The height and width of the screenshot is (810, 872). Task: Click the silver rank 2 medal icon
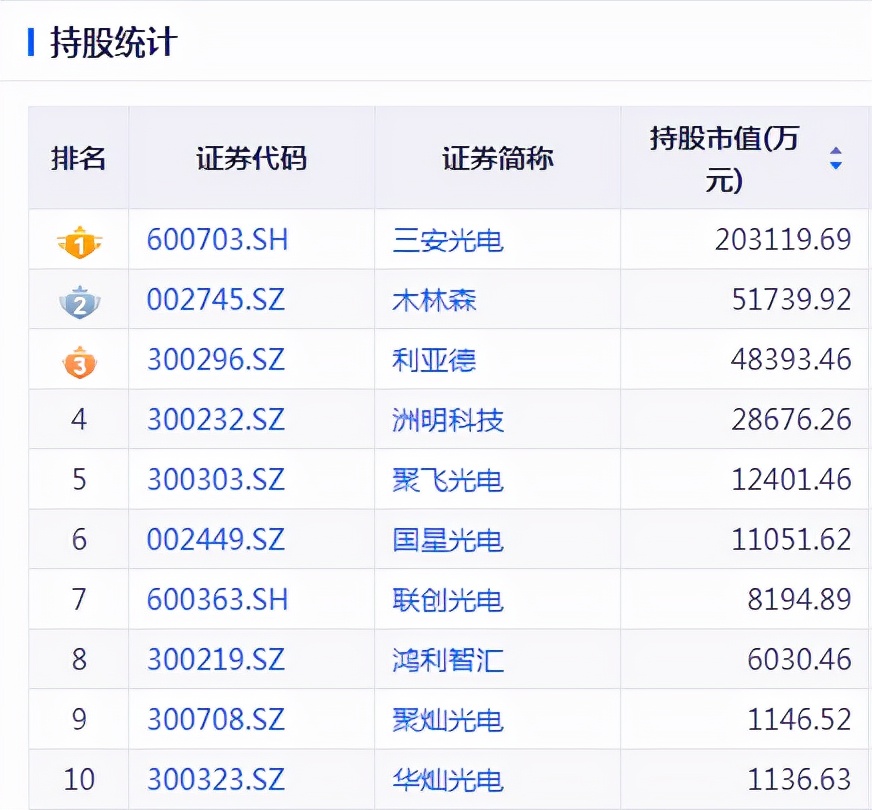click(x=79, y=301)
